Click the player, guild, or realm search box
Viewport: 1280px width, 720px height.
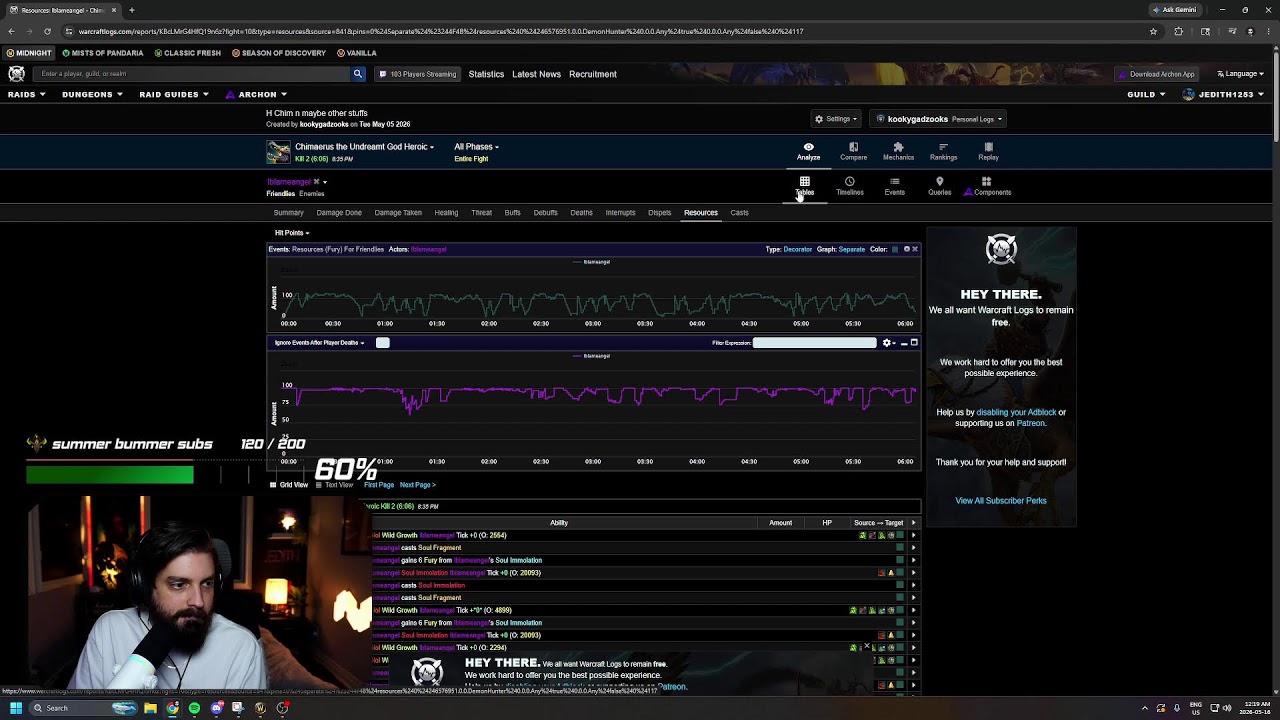click(194, 74)
